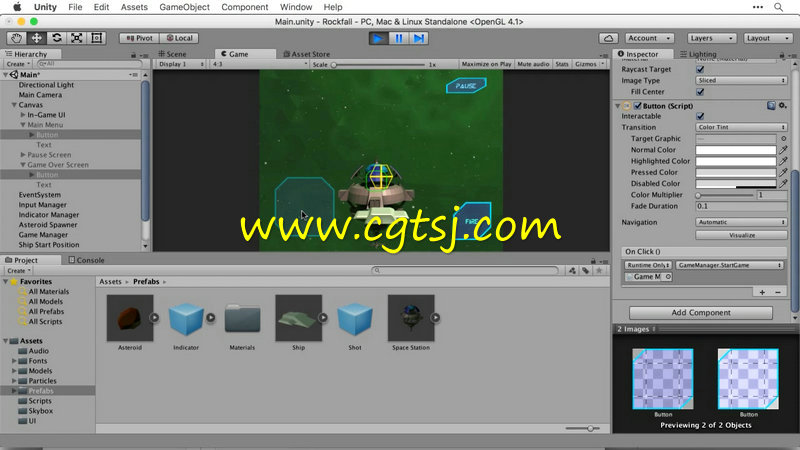Image resolution: width=800 pixels, height=450 pixels.
Task: Open the GameObject menu
Action: pos(184,7)
